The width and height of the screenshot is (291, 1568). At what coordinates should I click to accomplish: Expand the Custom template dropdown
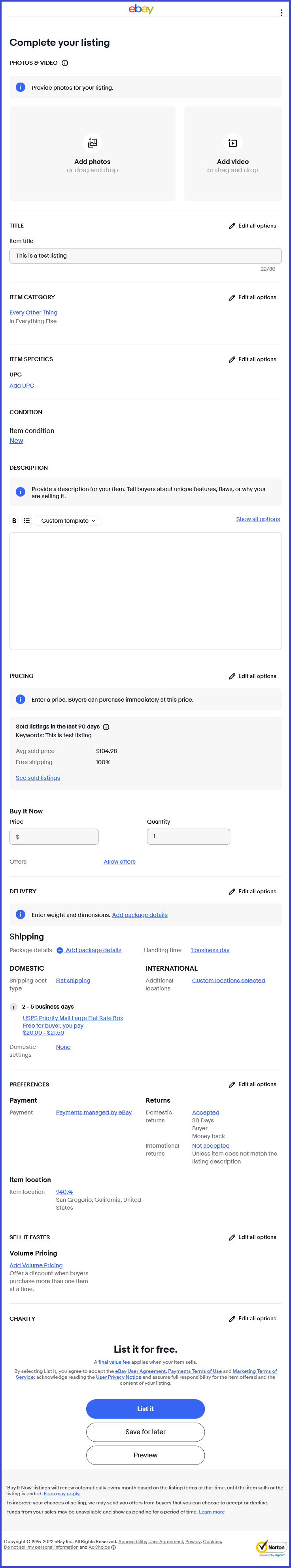68,520
